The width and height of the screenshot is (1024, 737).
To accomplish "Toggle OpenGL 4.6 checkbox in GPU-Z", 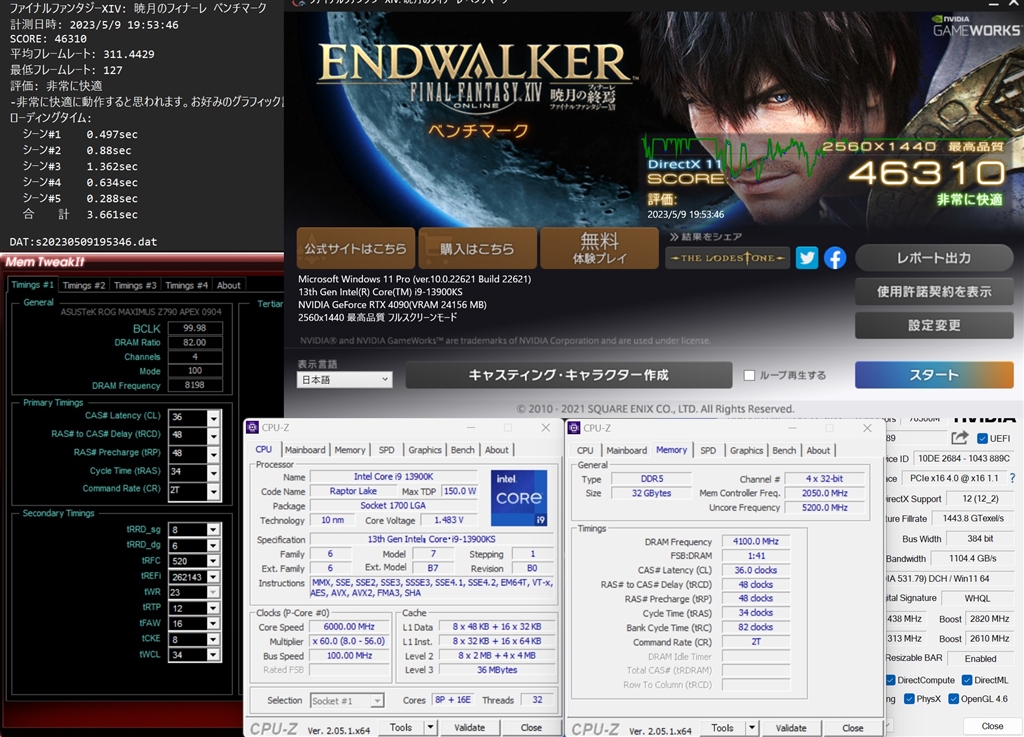I will click(x=953, y=699).
